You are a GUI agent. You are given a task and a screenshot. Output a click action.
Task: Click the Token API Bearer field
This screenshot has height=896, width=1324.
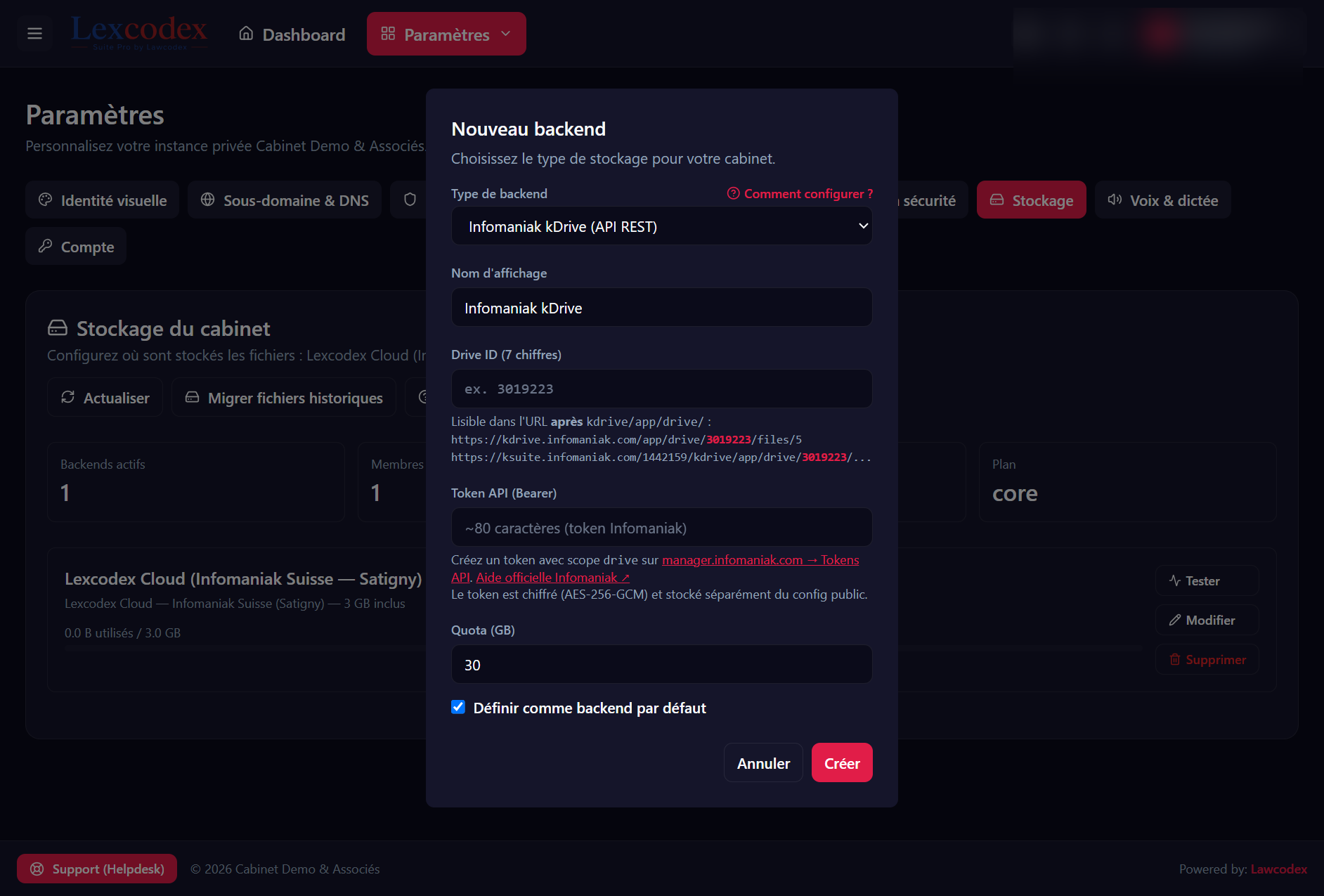click(662, 528)
